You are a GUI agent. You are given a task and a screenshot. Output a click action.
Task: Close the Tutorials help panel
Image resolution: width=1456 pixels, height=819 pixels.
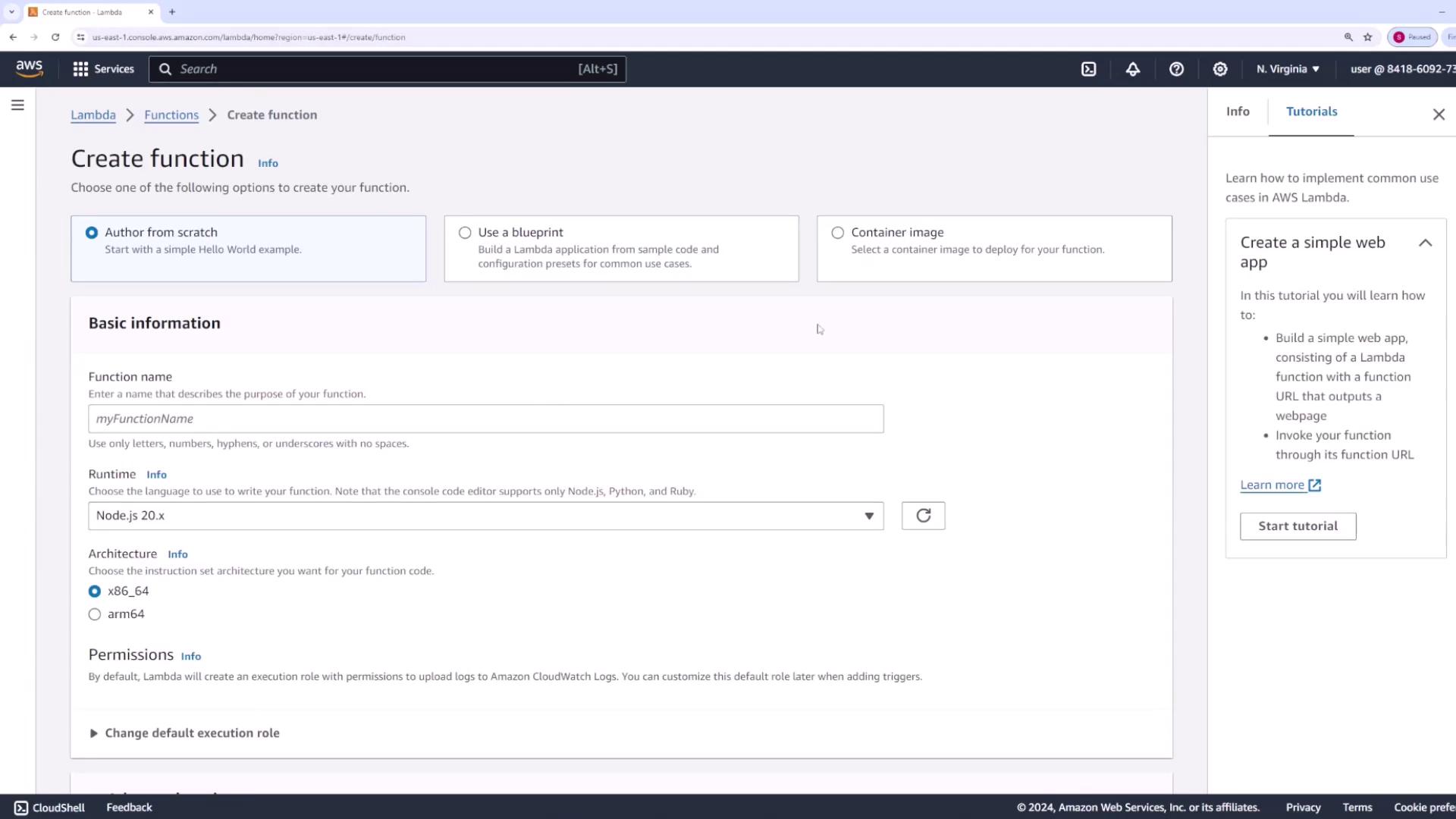click(1439, 115)
